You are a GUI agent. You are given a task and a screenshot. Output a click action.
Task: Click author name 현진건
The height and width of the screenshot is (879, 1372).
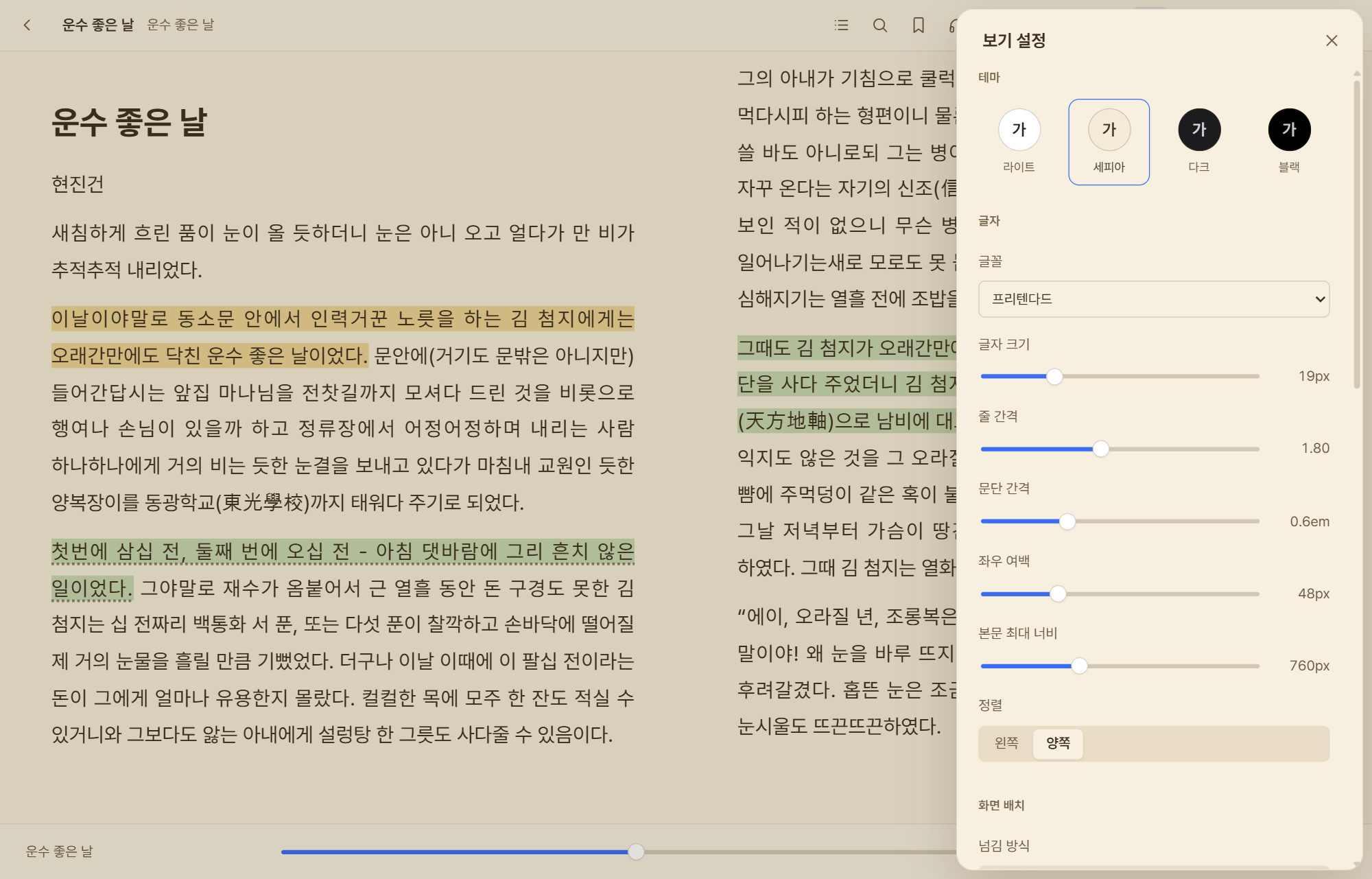tap(78, 184)
